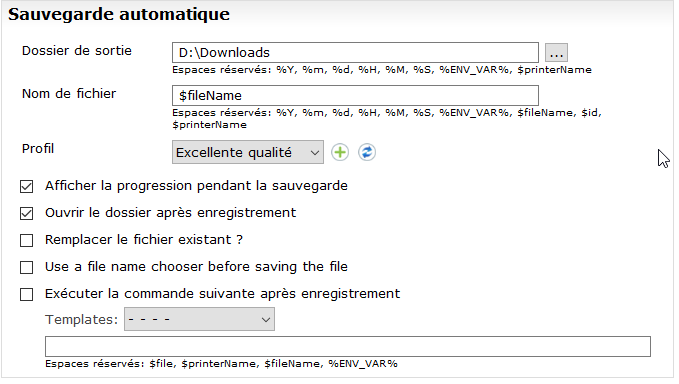Enable Use a file name chooser checkbox
The image size is (679, 384).
(x=26, y=268)
